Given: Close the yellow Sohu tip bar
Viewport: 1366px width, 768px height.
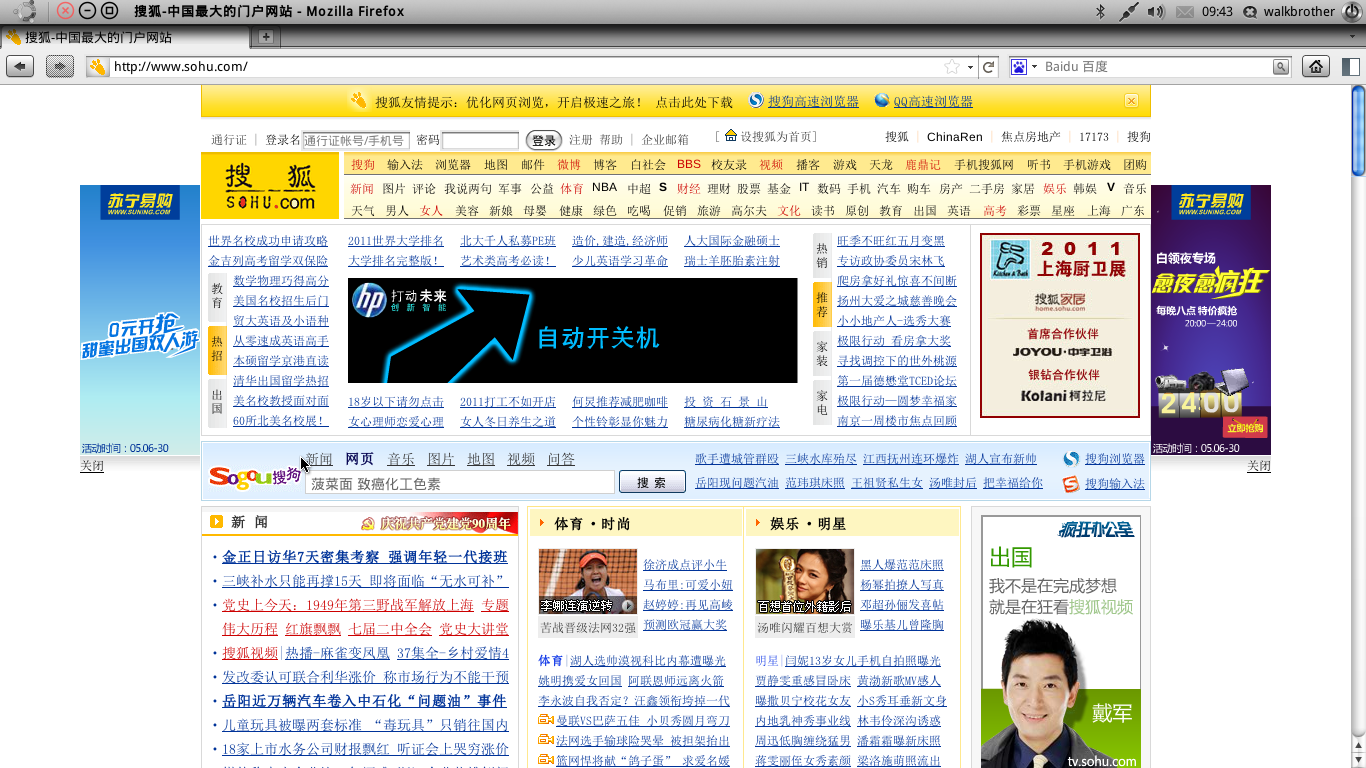Looking at the screenshot, I should pyautogui.click(x=1131, y=101).
